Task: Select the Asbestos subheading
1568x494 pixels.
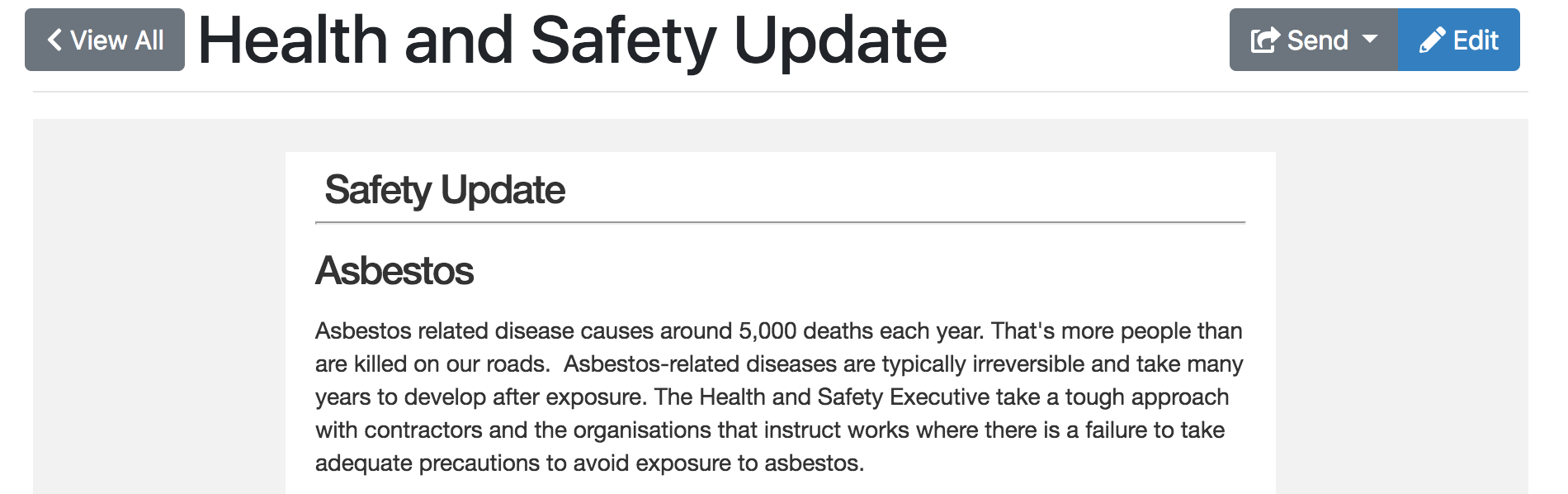Action: 394,271
